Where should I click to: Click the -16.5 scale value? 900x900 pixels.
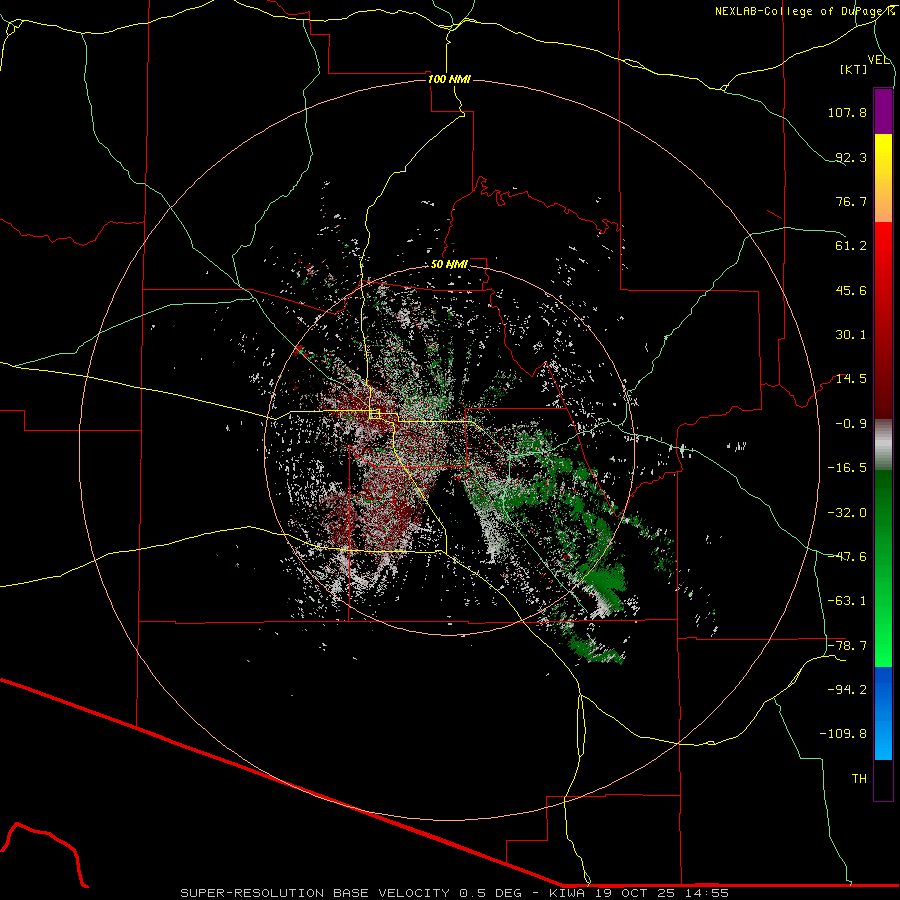pos(847,468)
